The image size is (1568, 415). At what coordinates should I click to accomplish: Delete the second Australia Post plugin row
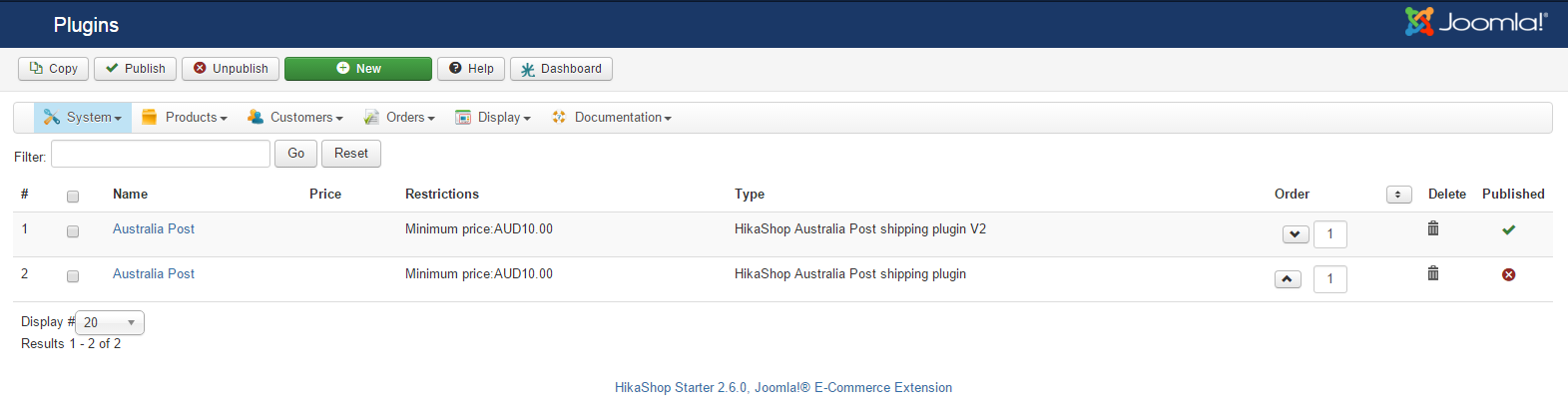pyautogui.click(x=1432, y=273)
